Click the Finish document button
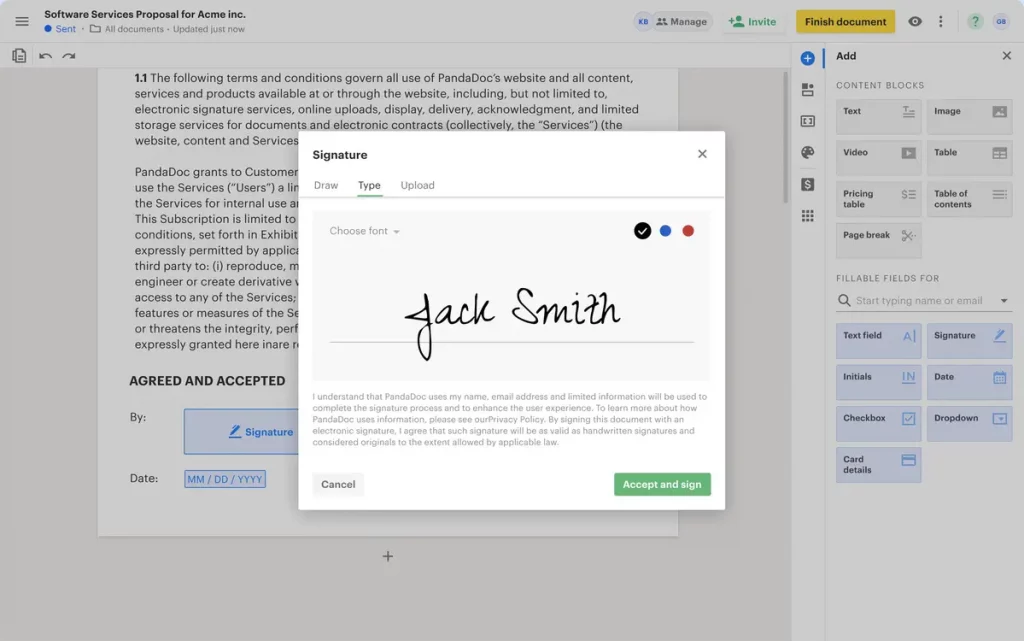1024x641 pixels. point(845,22)
